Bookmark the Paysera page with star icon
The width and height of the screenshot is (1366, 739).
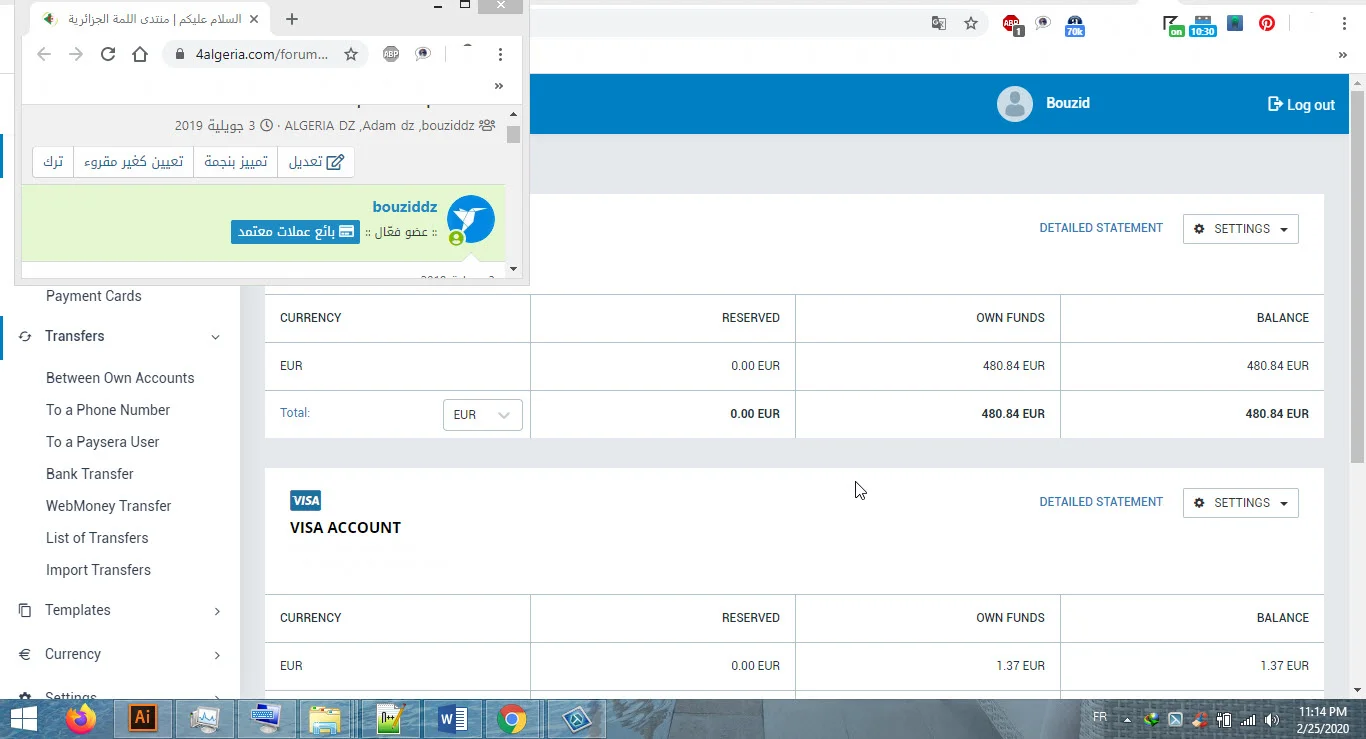pyautogui.click(x=971, y=23)
